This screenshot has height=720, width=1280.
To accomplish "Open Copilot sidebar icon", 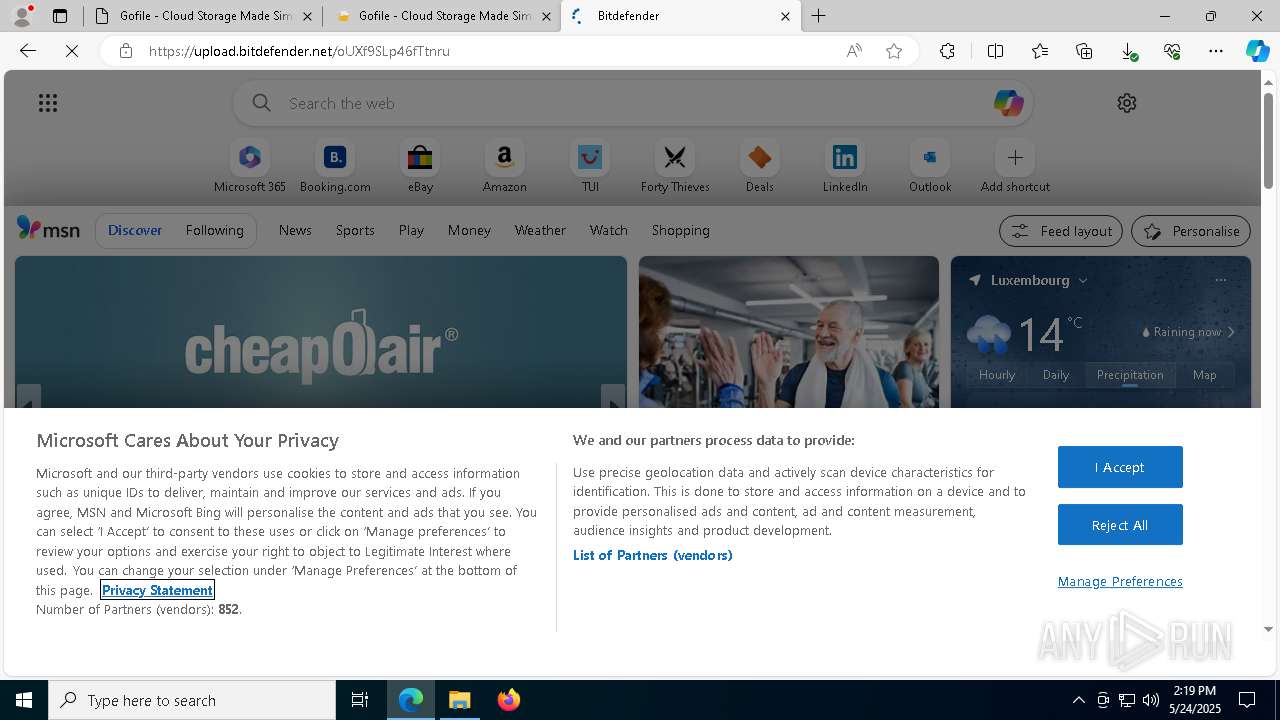I will point(1257,51).
